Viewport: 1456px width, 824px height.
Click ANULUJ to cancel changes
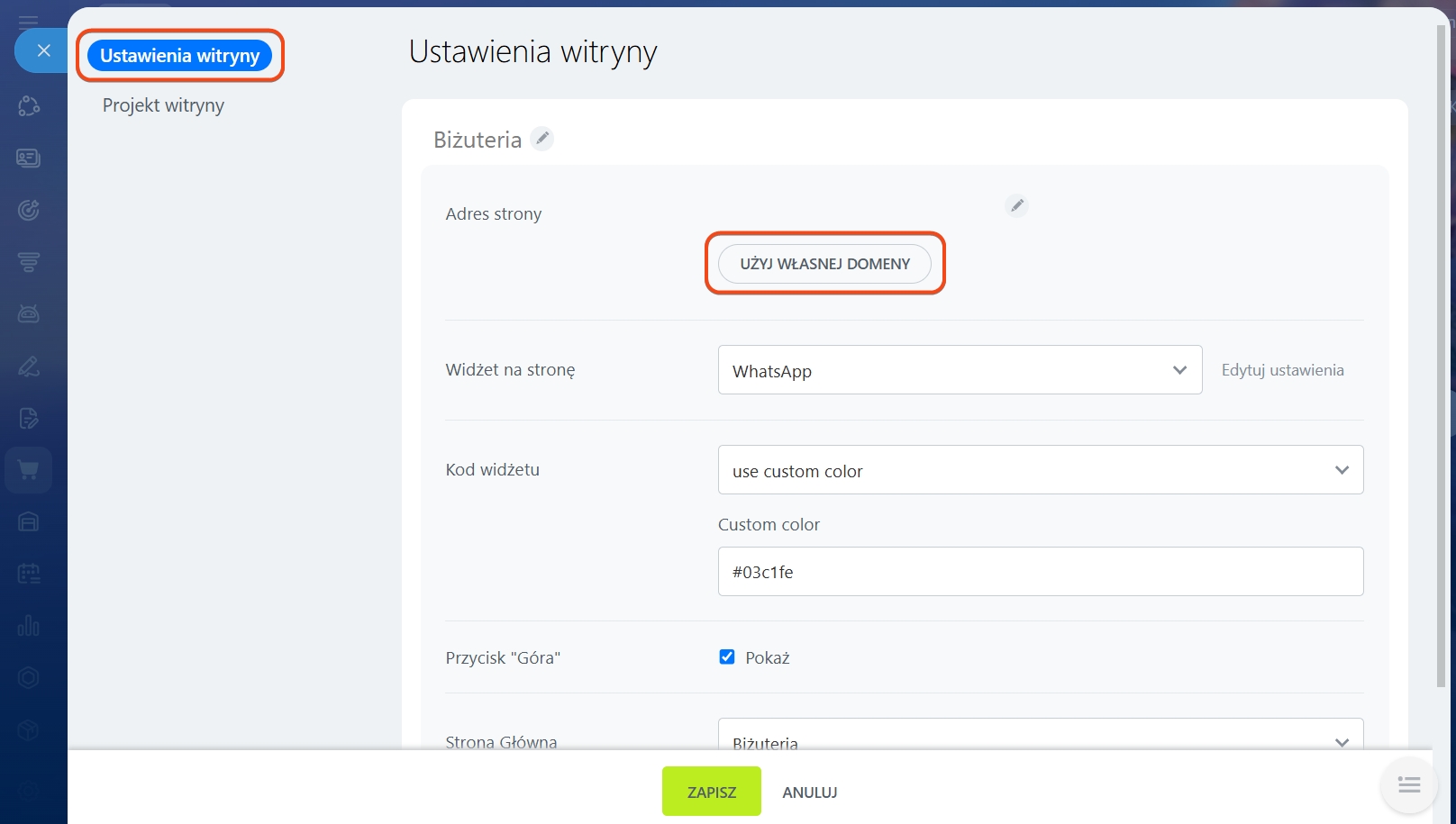809,792
